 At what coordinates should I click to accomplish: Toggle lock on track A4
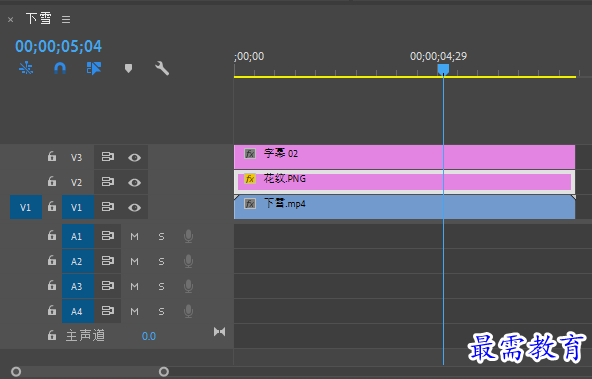(x=52, y=310)
